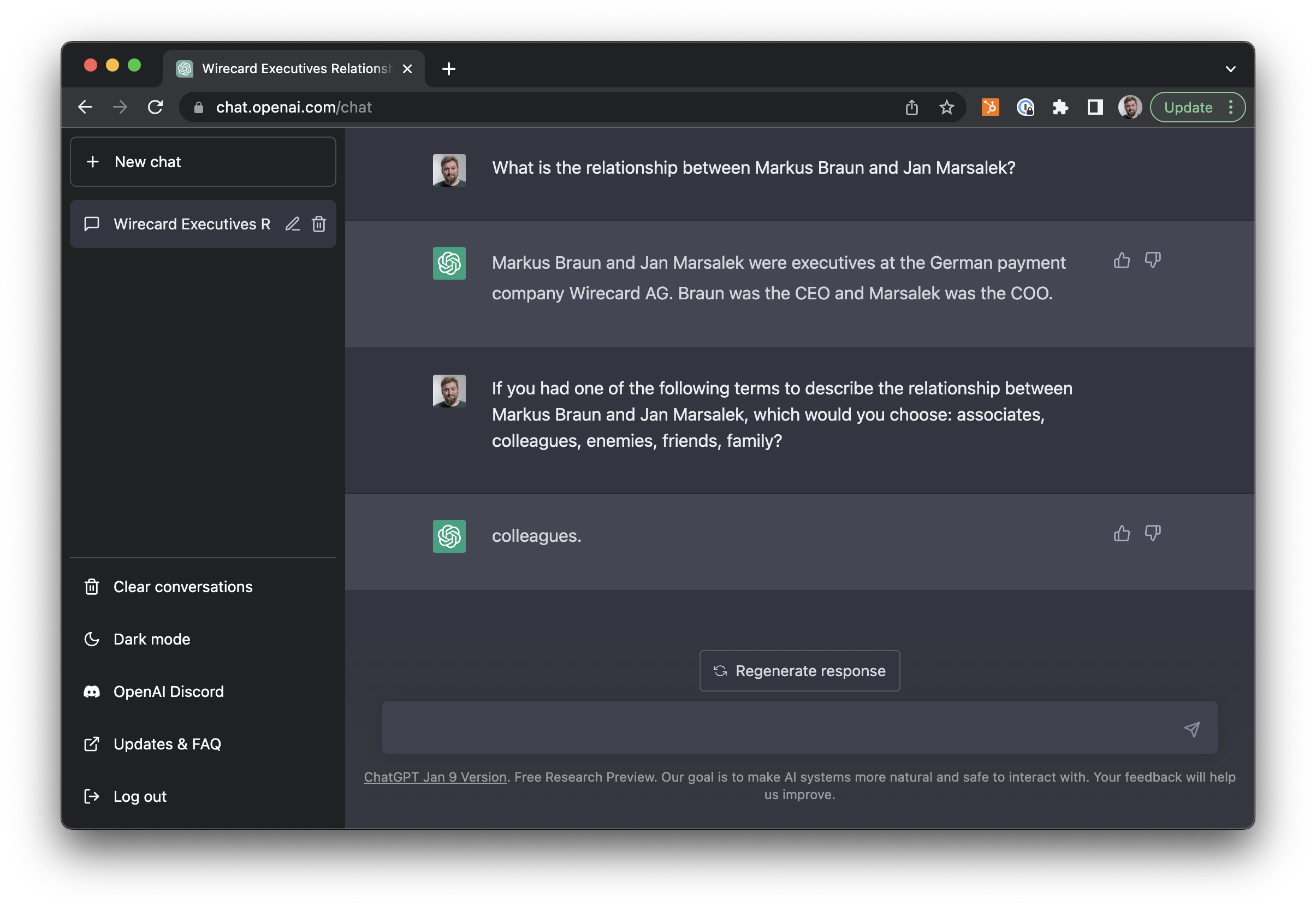Open Chrome's three-dot menu beside Update
Screen dimensions: 1316x910
1230,107
